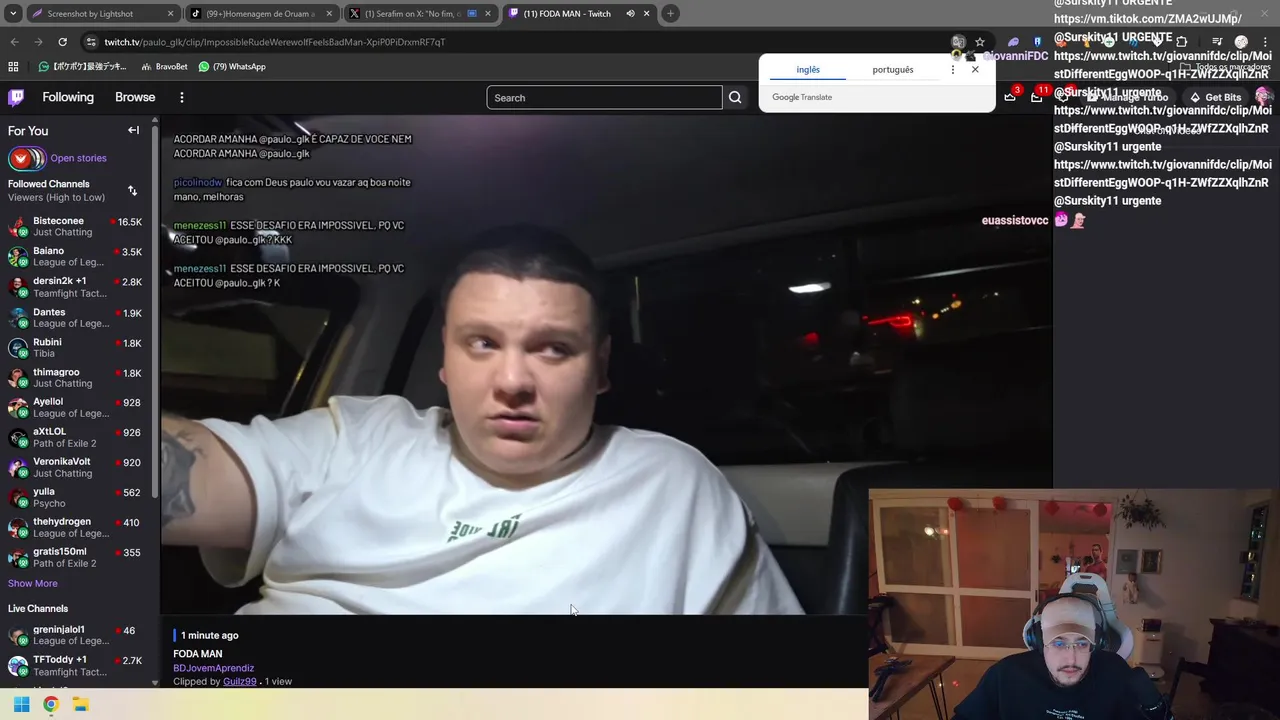This screenshot has width=1280, height=720.
Task: Open Rubini Tibia channel row
Action: [75, 347]
